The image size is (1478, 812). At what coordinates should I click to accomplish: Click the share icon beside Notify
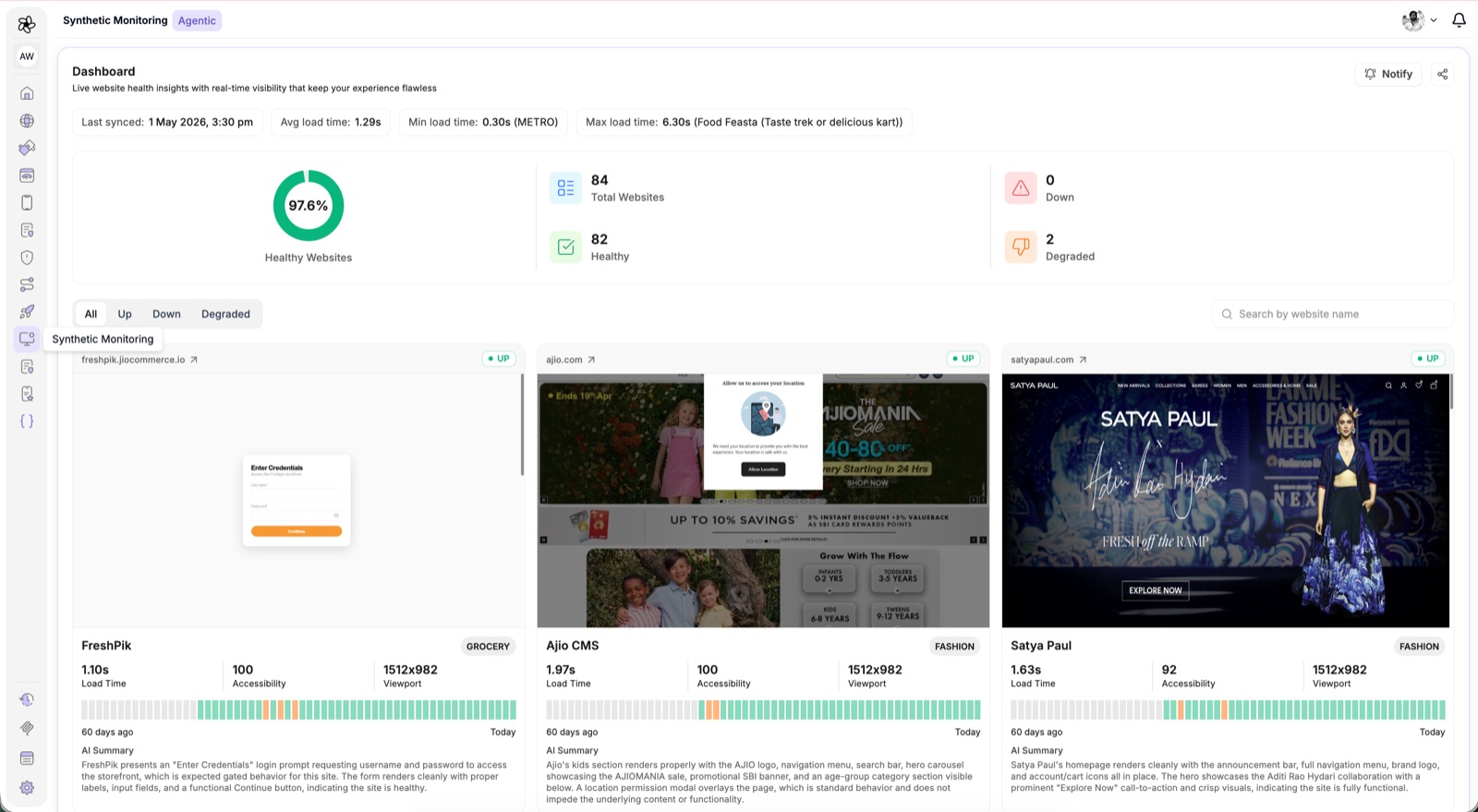pos(1442,74)
